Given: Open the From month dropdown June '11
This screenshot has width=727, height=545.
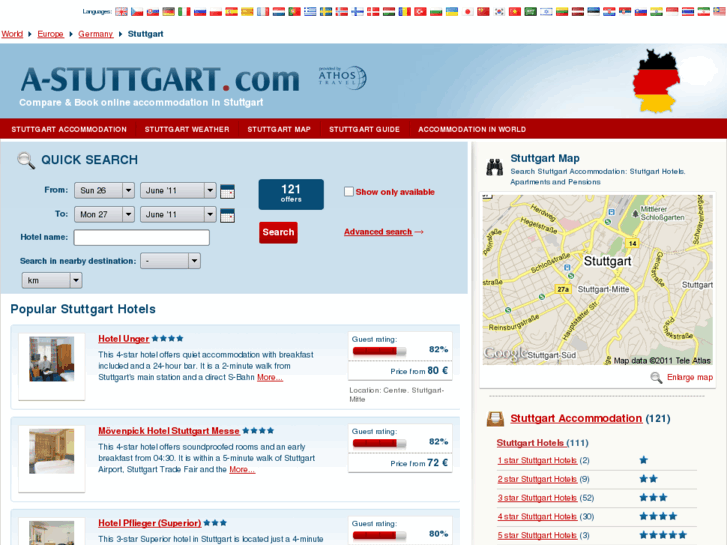Looking at the screenshot, I should (178, 190).
